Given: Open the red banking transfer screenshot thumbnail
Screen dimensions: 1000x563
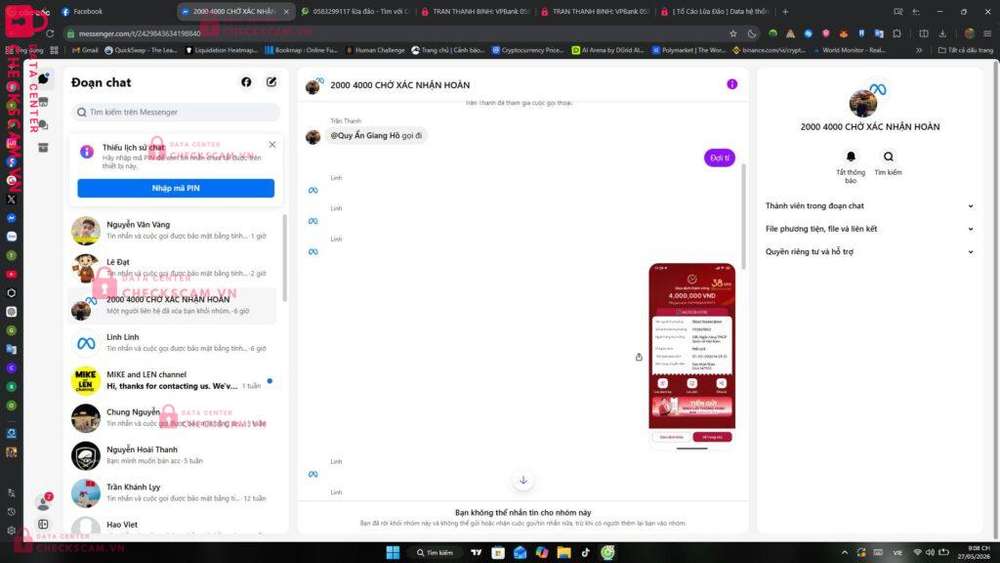Looking at the screenshot, I should click(692, 355).
